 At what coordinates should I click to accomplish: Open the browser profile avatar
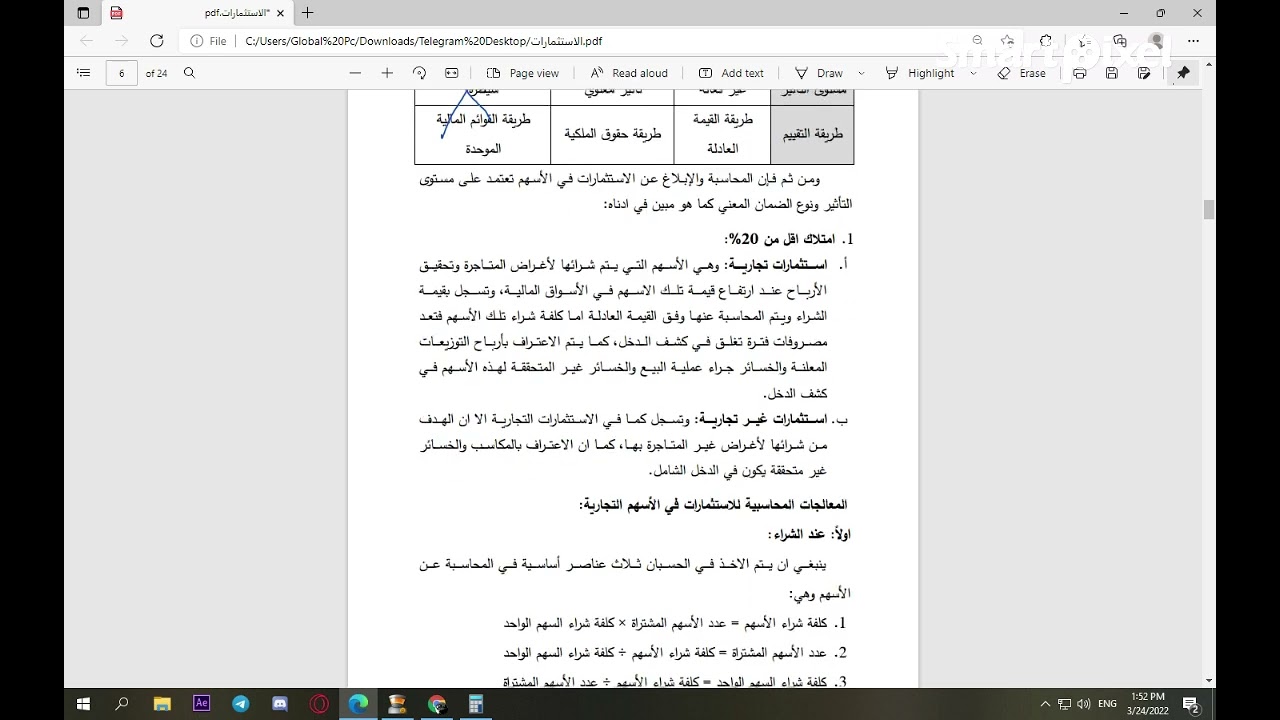(1157, 41)
